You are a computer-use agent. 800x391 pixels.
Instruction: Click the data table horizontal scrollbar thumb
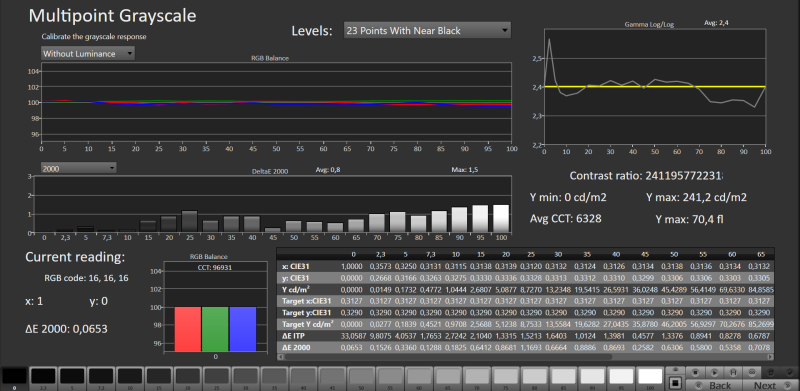(447, 357)
